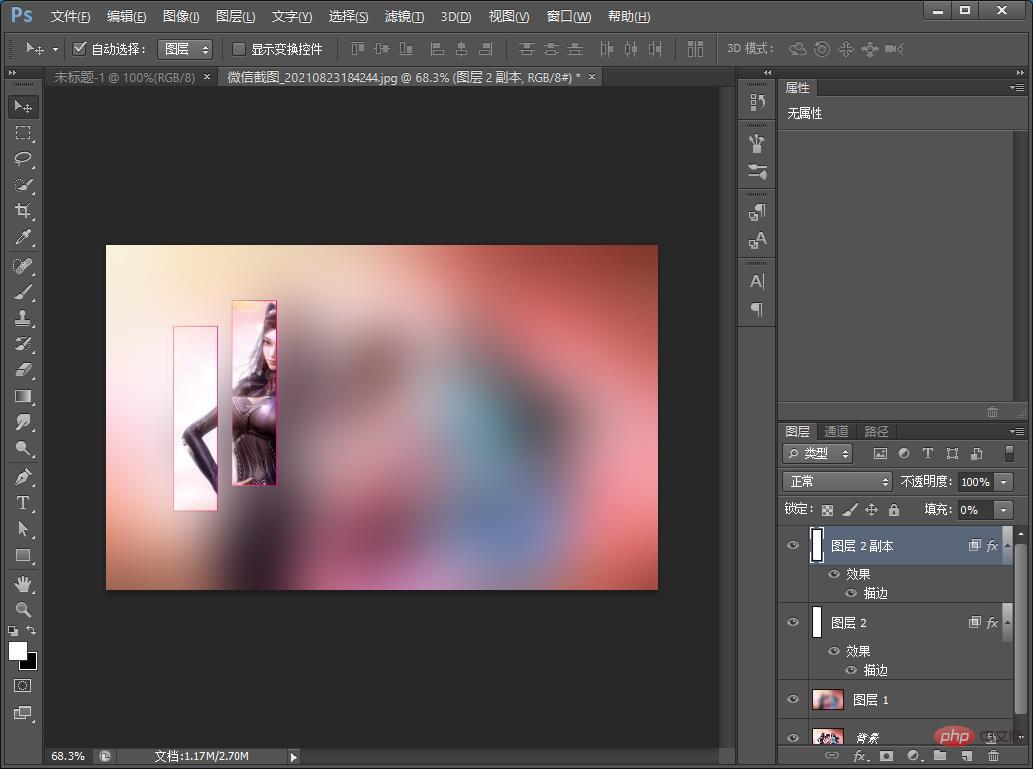Add layer style fx button at panel bottom
This screenshot has height=769, width=1033.
point(860,756)
